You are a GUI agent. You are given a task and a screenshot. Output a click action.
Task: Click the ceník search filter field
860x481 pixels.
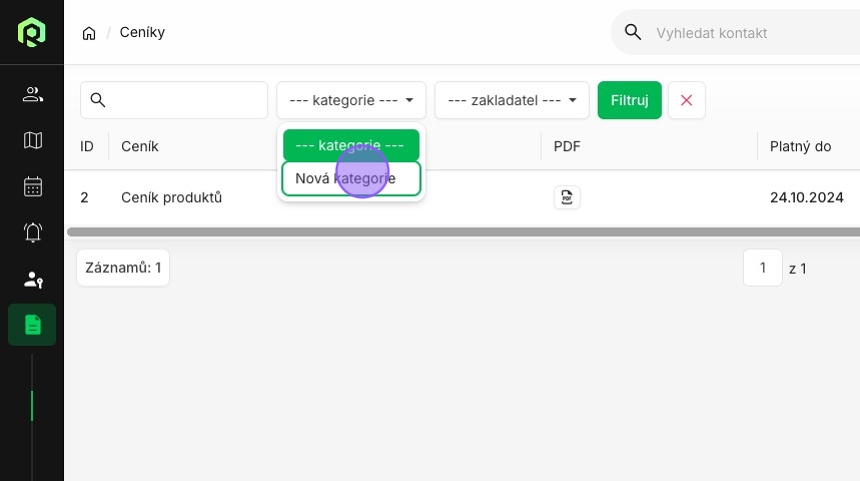174,100
